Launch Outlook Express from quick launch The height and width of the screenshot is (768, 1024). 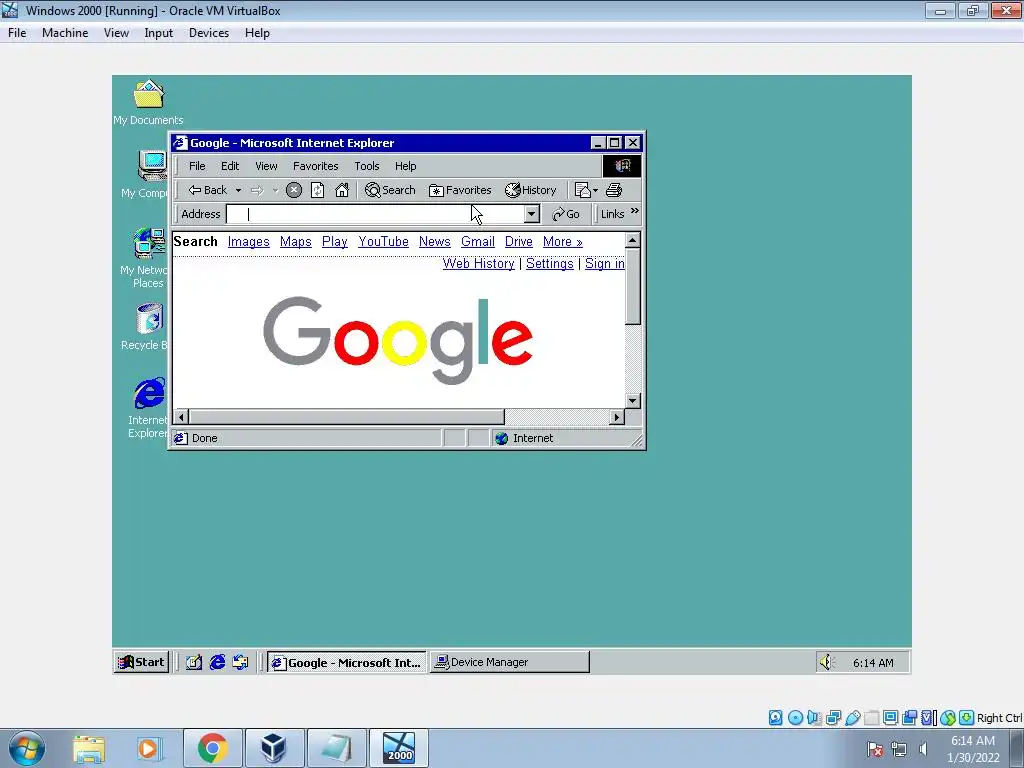coord(240,662)
